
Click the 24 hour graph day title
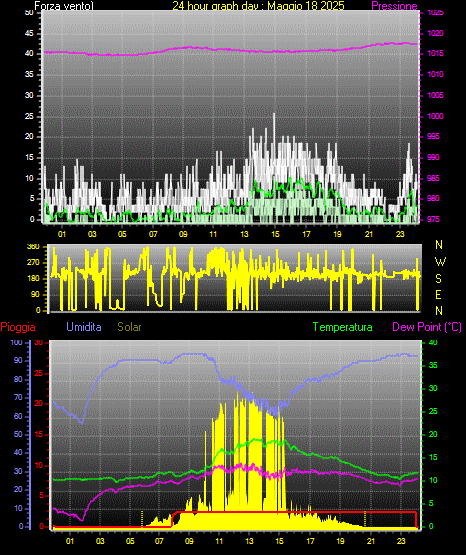click(x=258, y=6)
